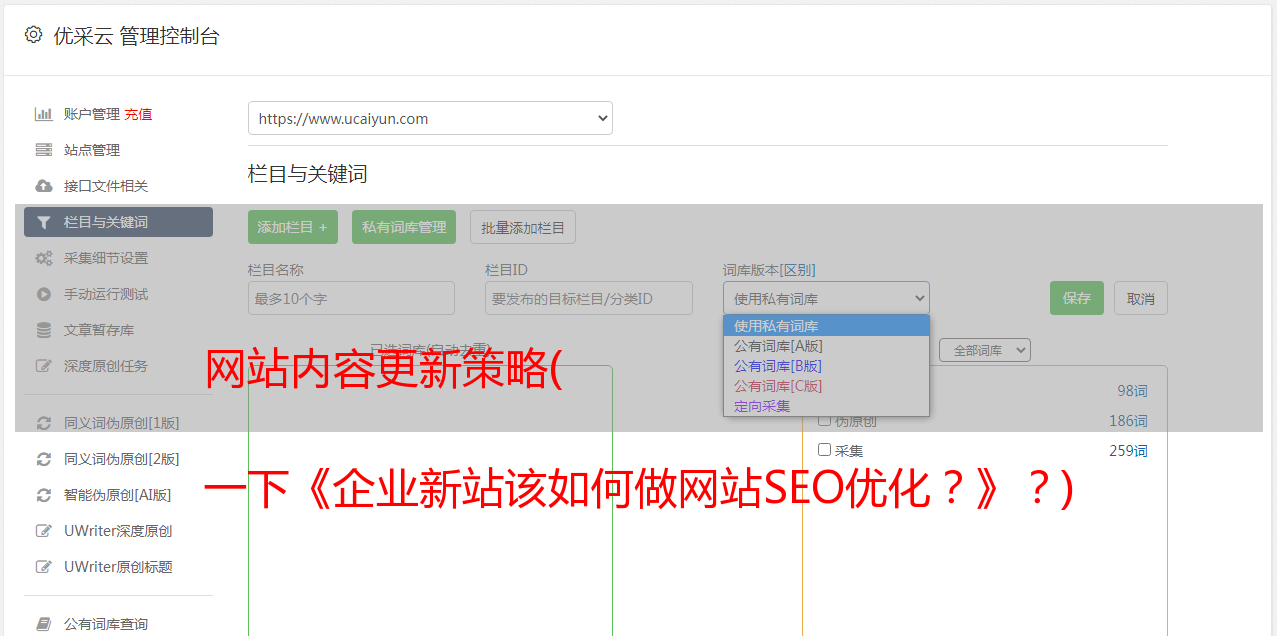Viewport: 1277px width, 636px height.
Task: Click the play icon for 手动运行测试
Action: (44, 294)
